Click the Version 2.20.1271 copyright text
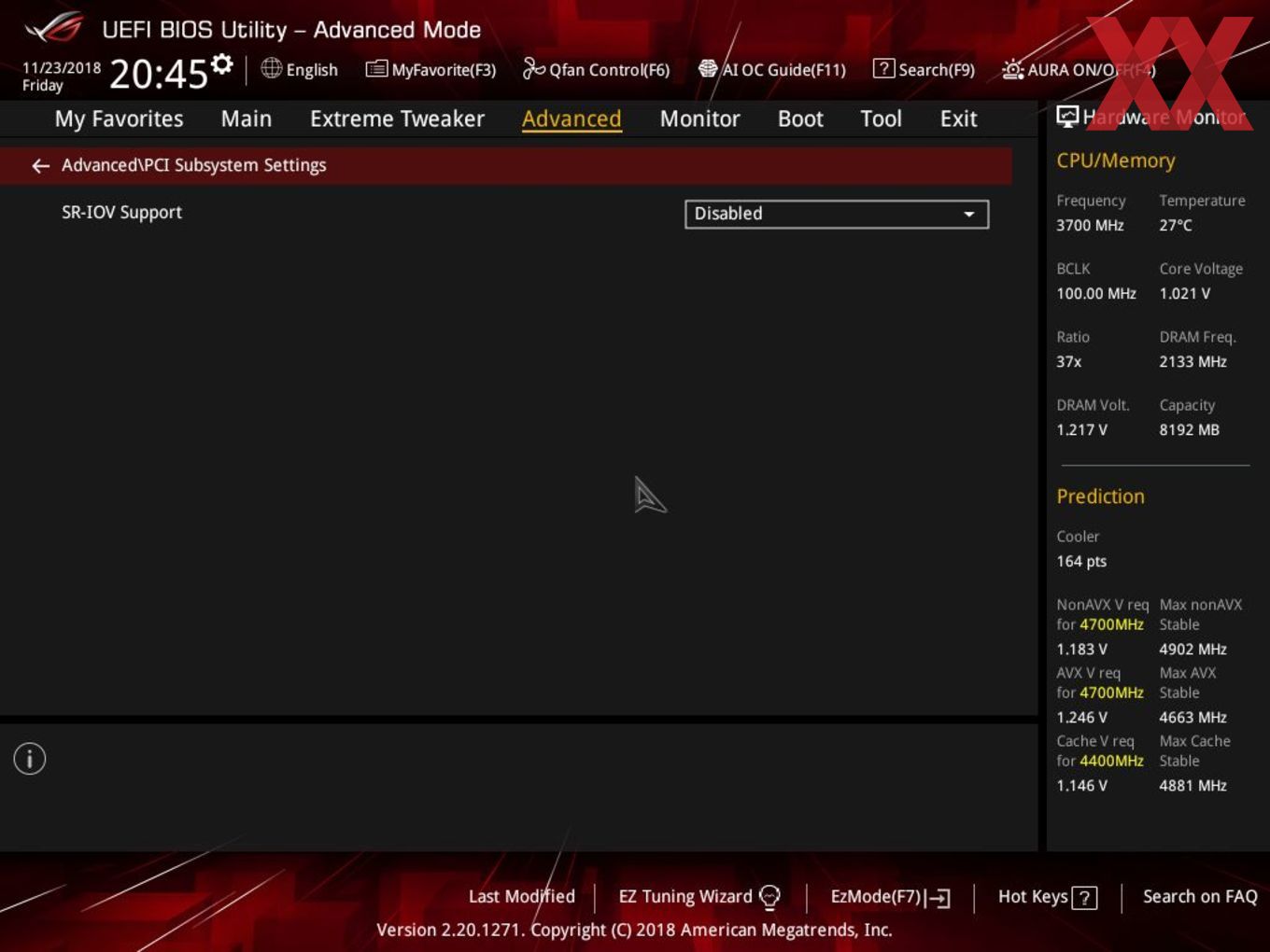Image resolution: width=1270 pixels, height=952 pixels. [634, 930]
